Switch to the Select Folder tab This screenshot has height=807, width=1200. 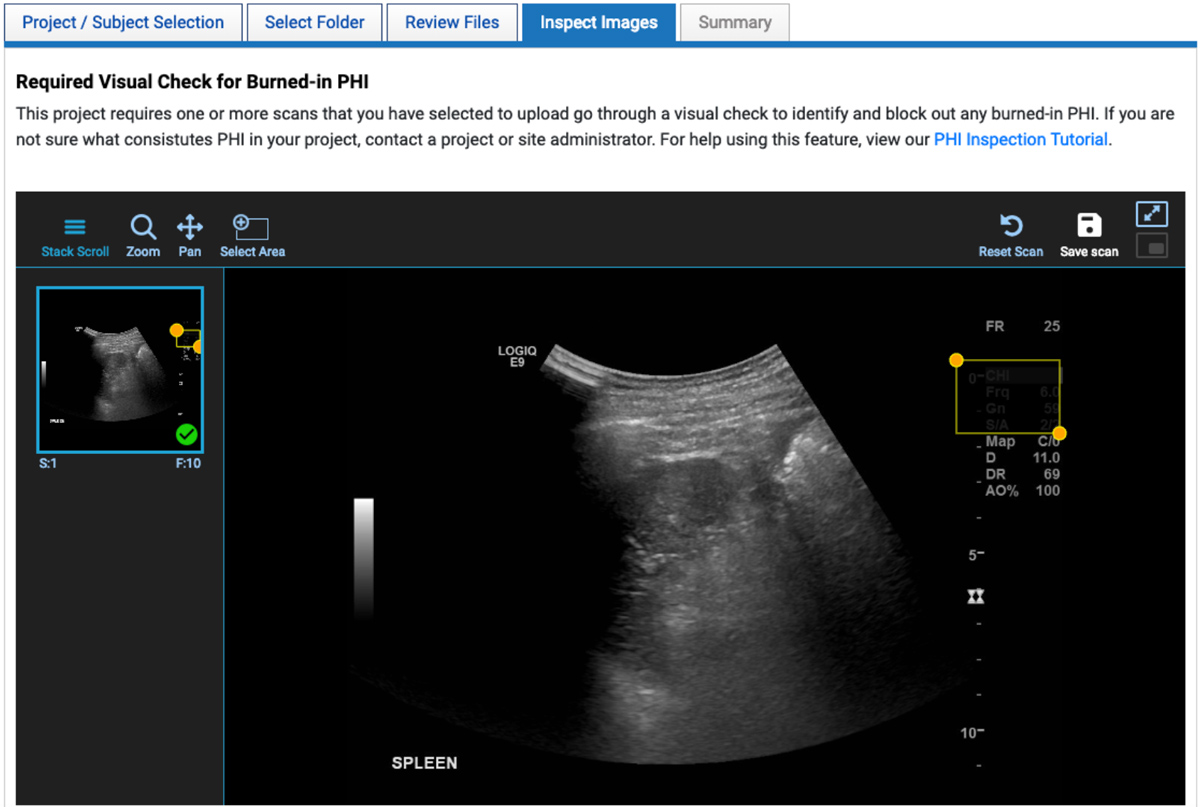tap(314, 23)
